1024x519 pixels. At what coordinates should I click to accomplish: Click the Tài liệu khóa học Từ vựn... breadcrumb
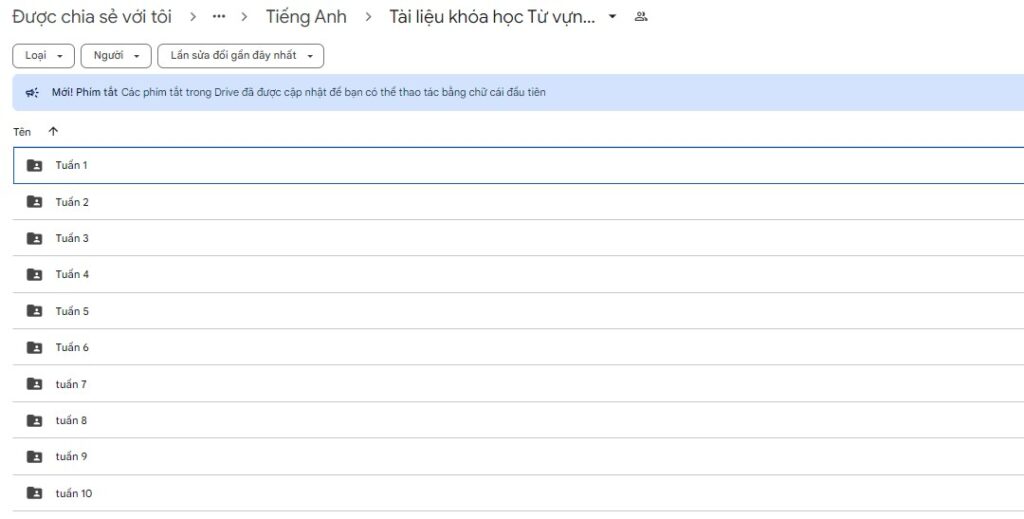pos(492,17)
